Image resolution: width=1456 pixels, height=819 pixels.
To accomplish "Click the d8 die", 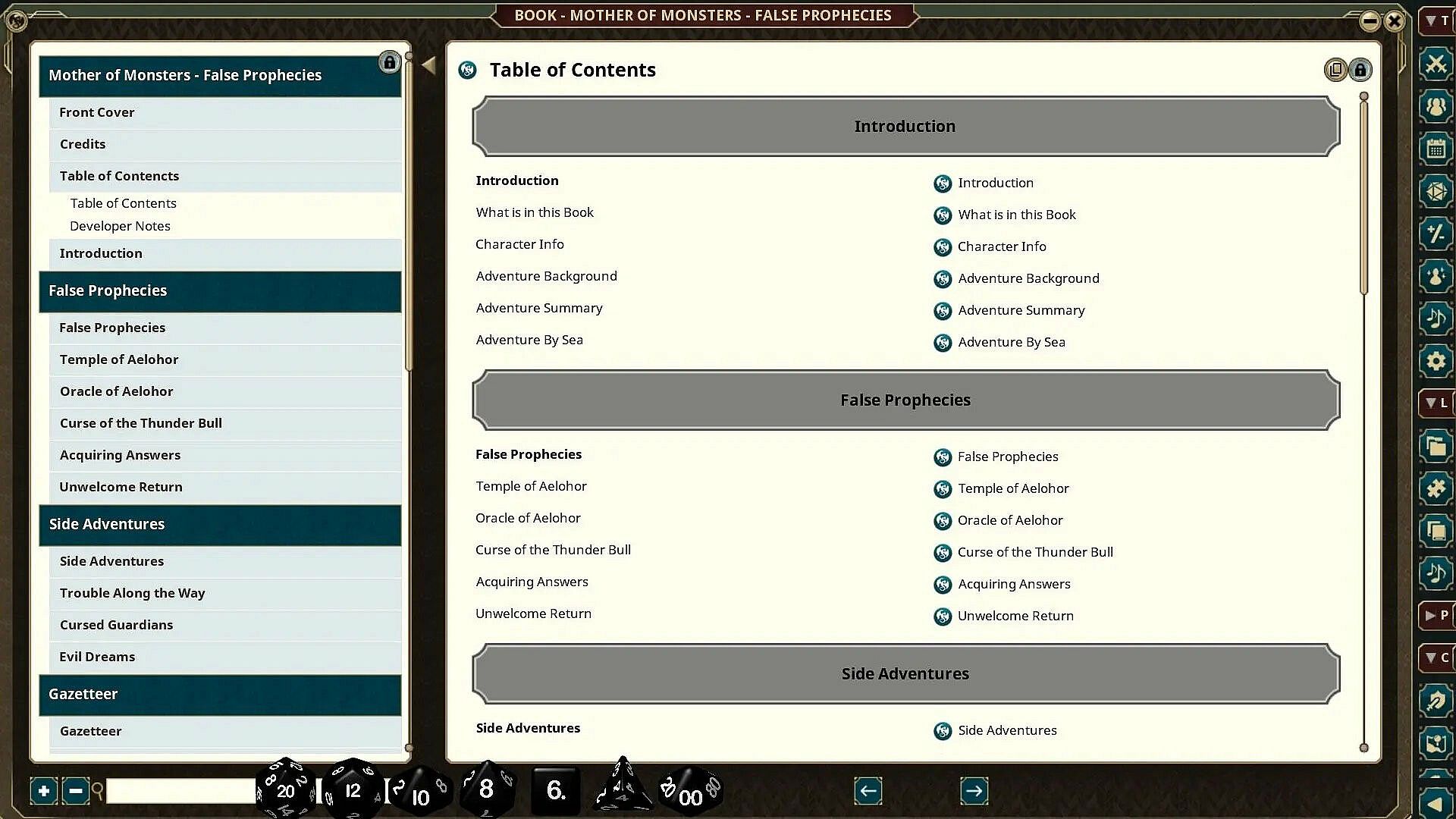I will click(486, 789).
